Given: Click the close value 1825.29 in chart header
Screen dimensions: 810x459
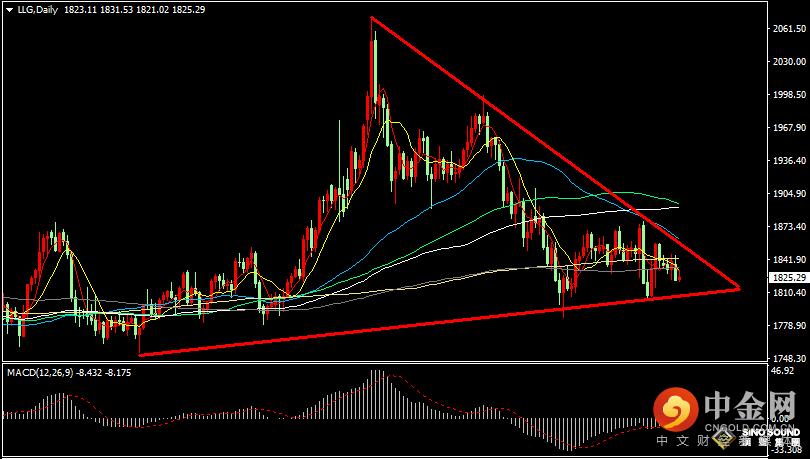Looking at the screenshot, I should pyautogui.click(x=189, y=9).
